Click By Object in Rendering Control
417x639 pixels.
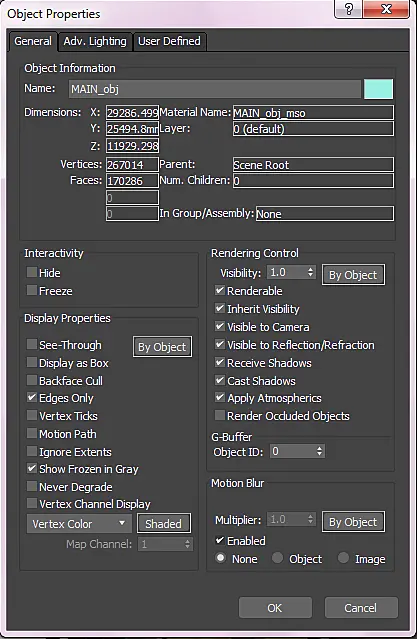coord(353,275)
